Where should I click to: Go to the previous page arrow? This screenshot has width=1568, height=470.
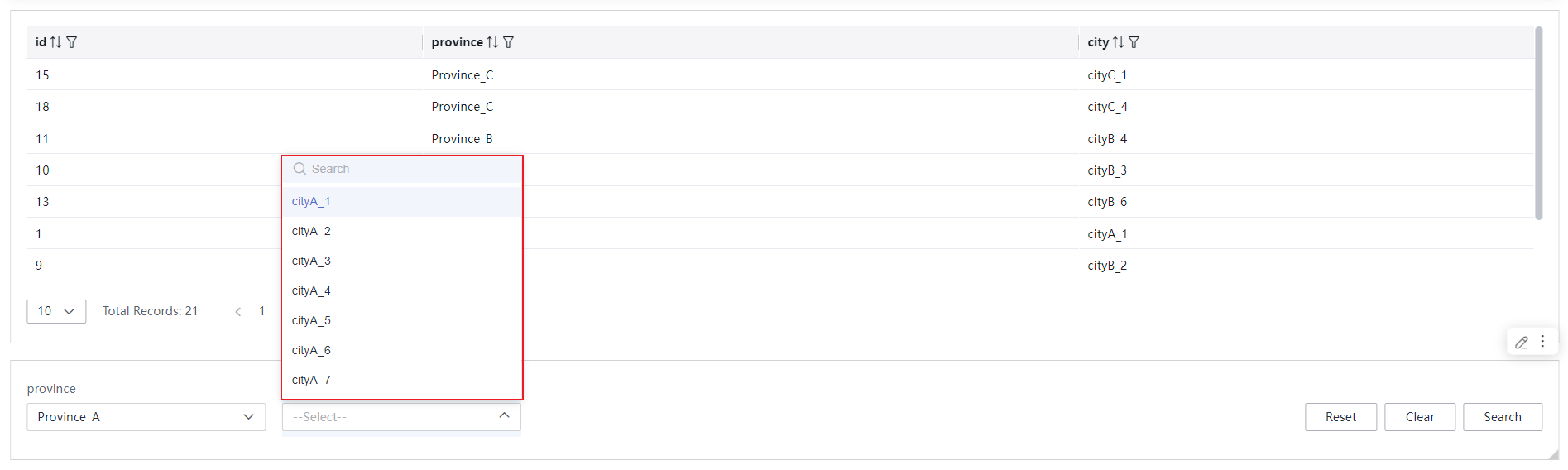pos(238,312)
